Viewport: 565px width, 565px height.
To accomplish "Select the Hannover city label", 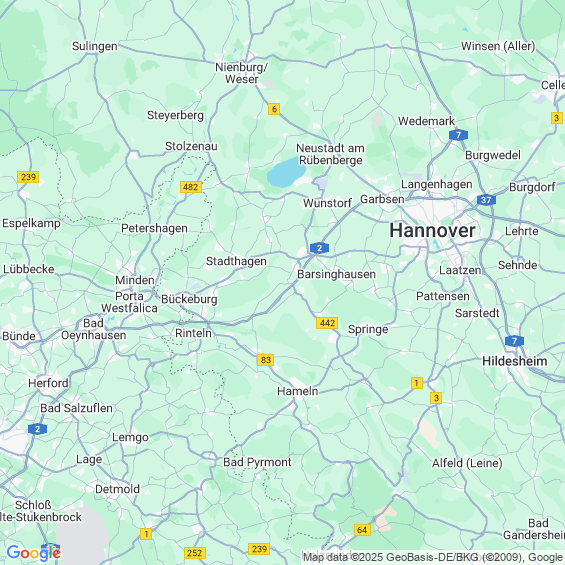I will click(x=432, y=230).
